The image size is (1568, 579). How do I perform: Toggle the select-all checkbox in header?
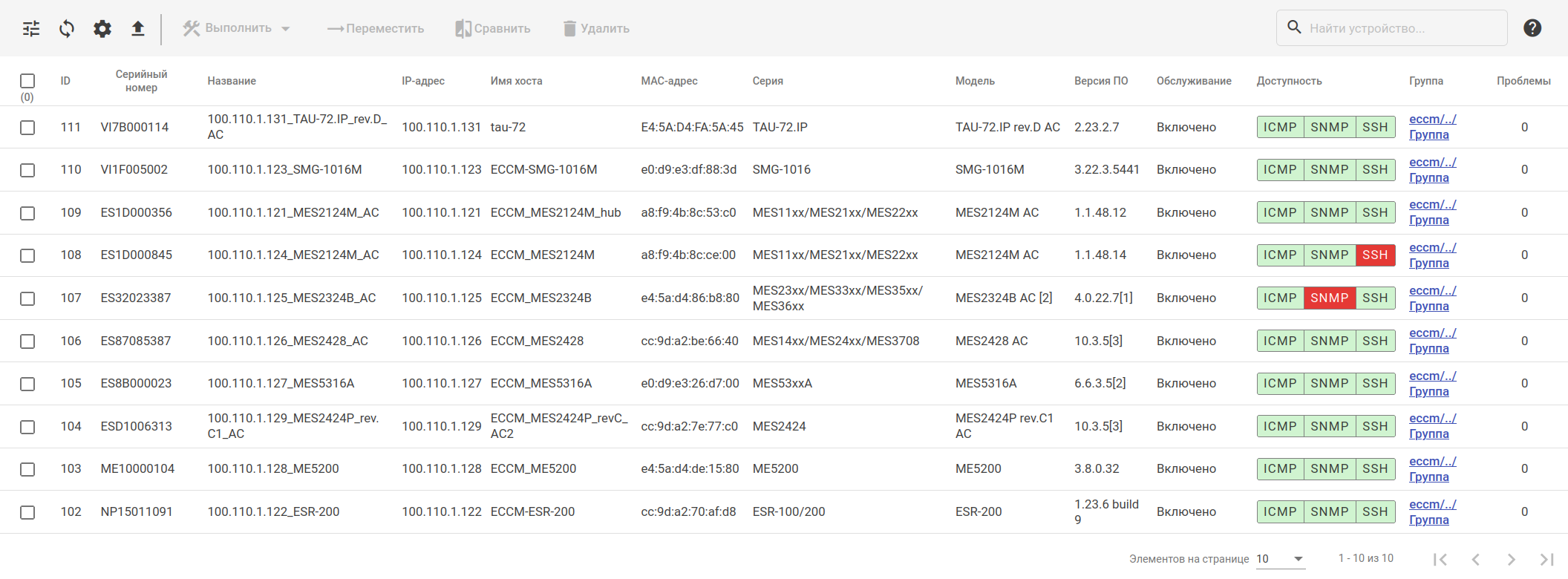click(x=27, y=81)
